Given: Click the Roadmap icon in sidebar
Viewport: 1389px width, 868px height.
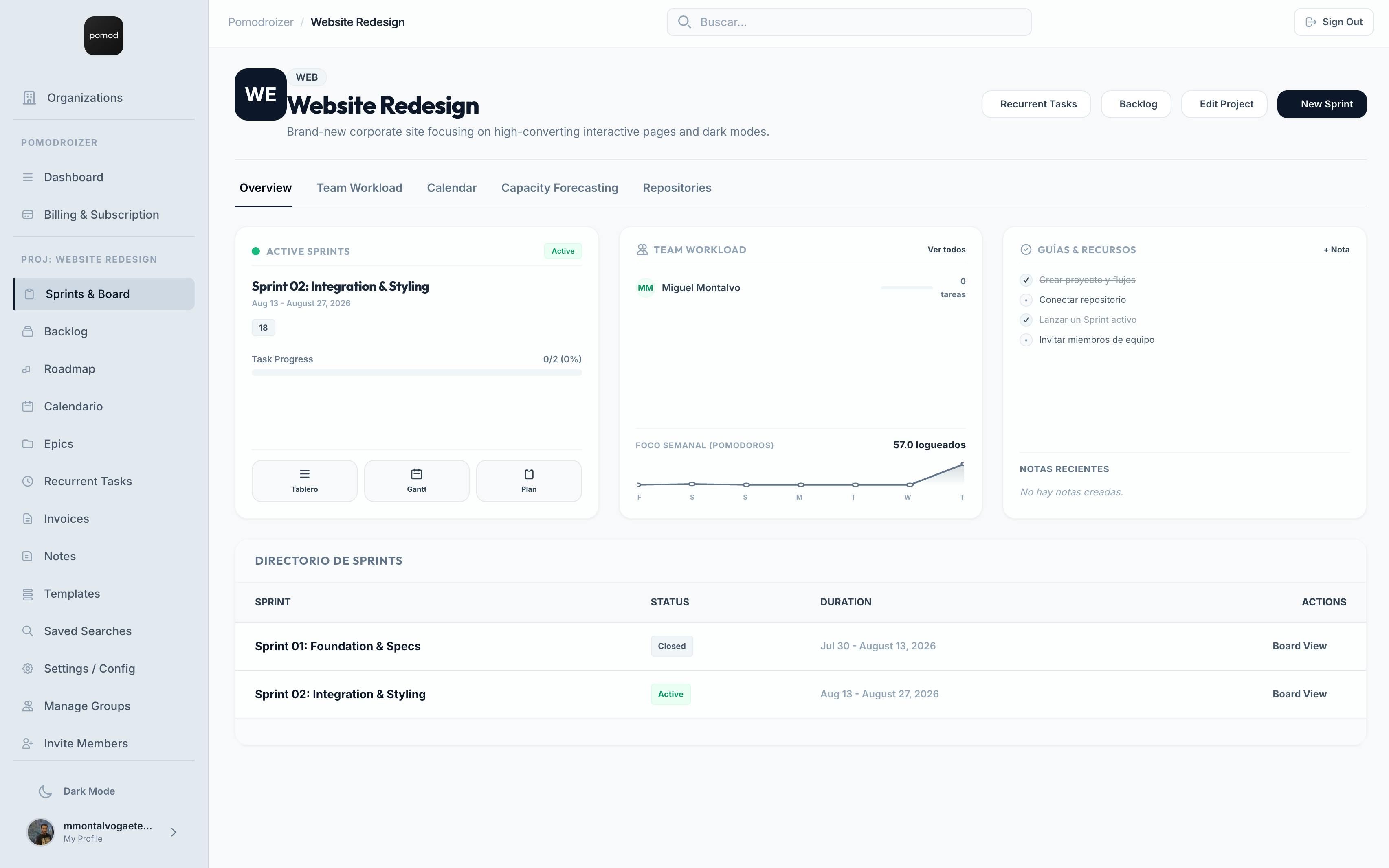Looking at the screenshot, I should [26, 369].
